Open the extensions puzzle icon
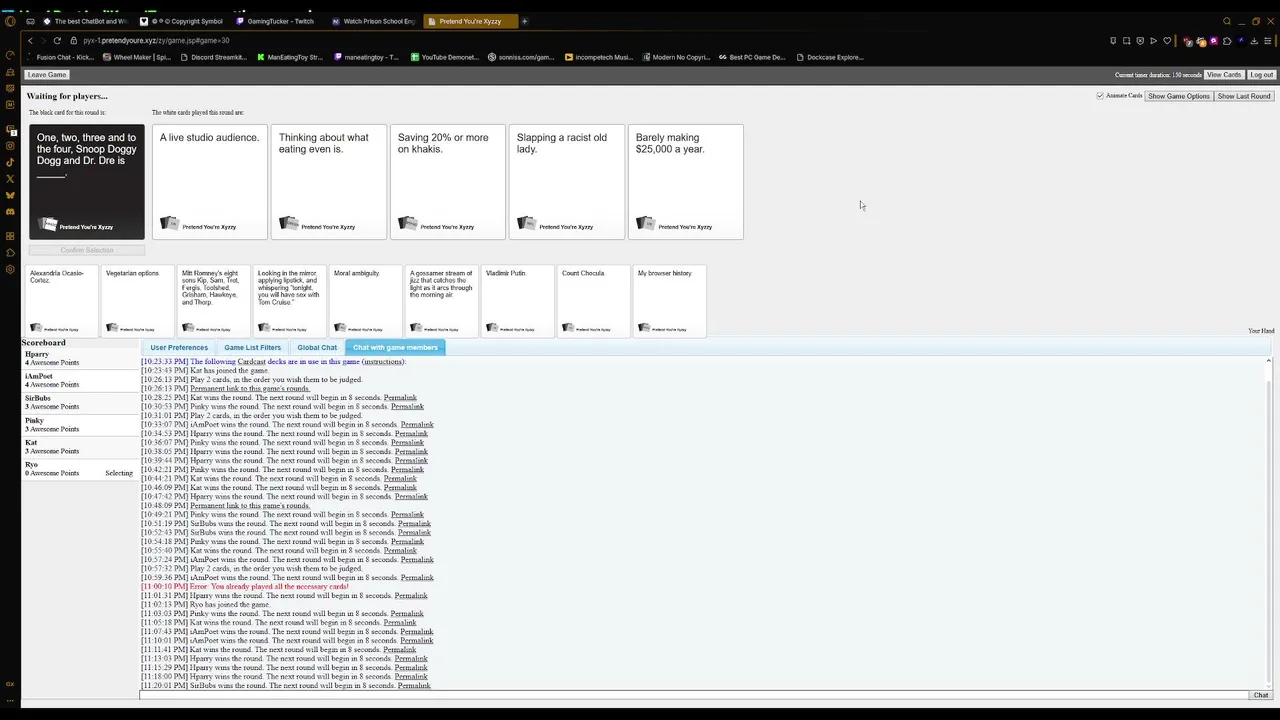The height and width of the screenshot is (720, 1280). [1227, 41]
